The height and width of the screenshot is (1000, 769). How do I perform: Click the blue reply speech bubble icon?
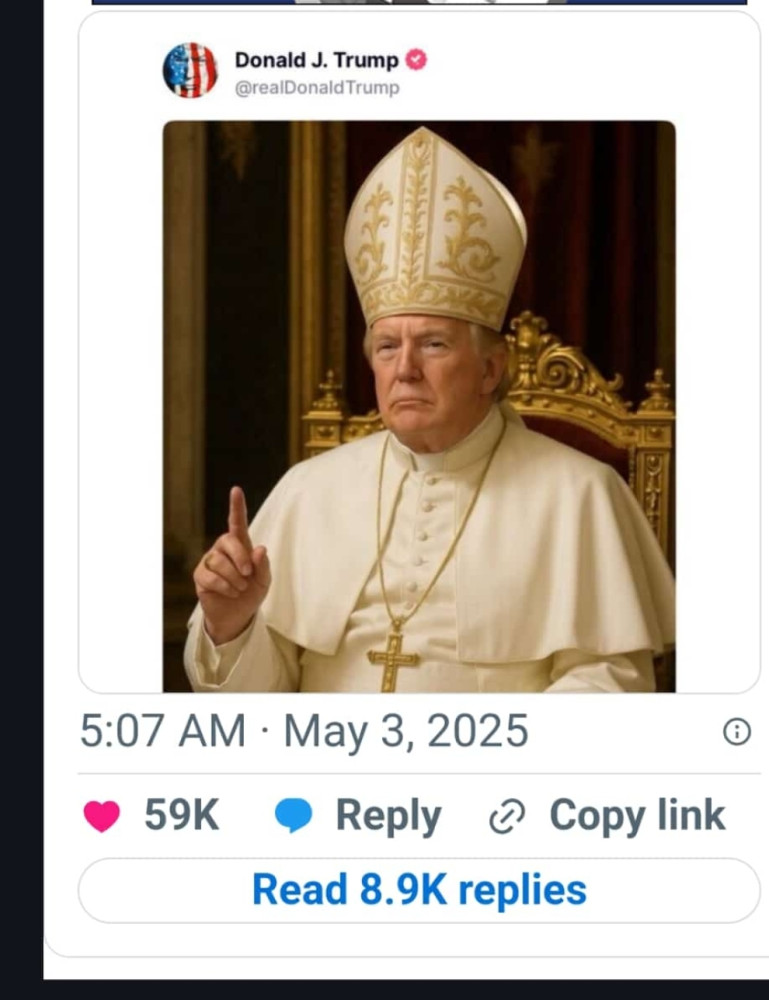[293, 816]
